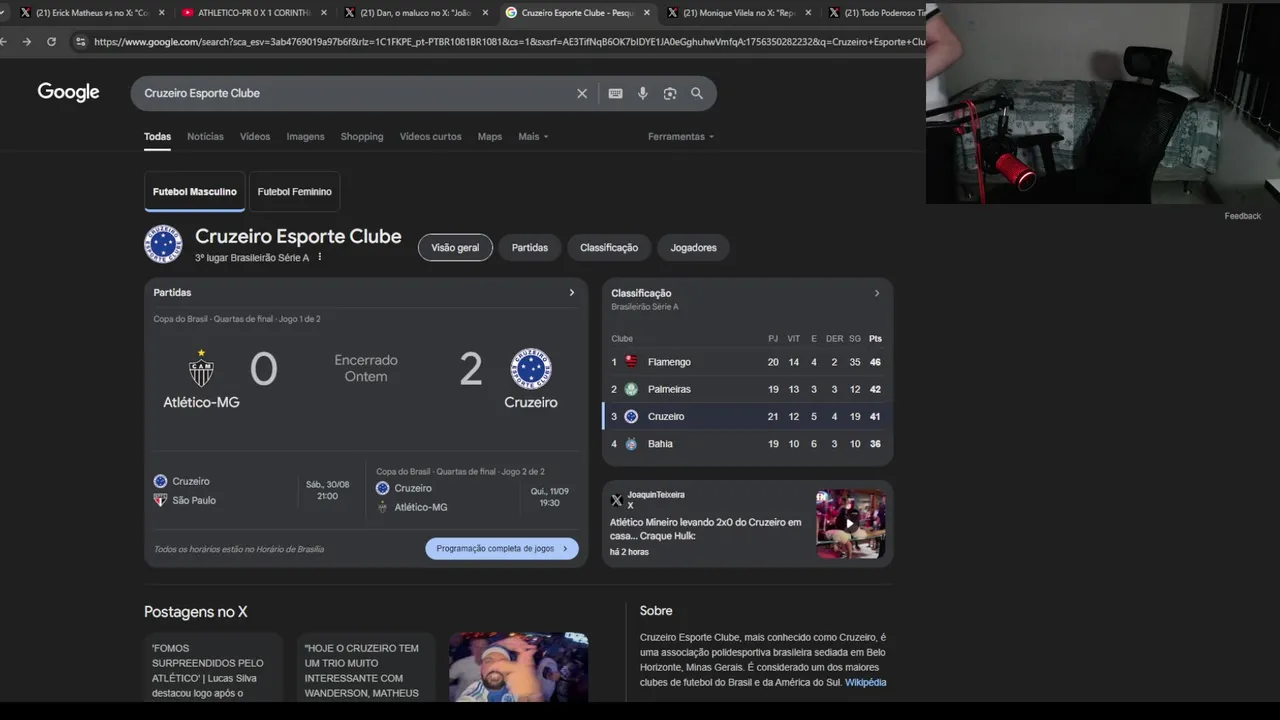Click the highlighted Cruzeiro standings row
The width and height of the screenshot is (1280, 720).
[747, 416]
